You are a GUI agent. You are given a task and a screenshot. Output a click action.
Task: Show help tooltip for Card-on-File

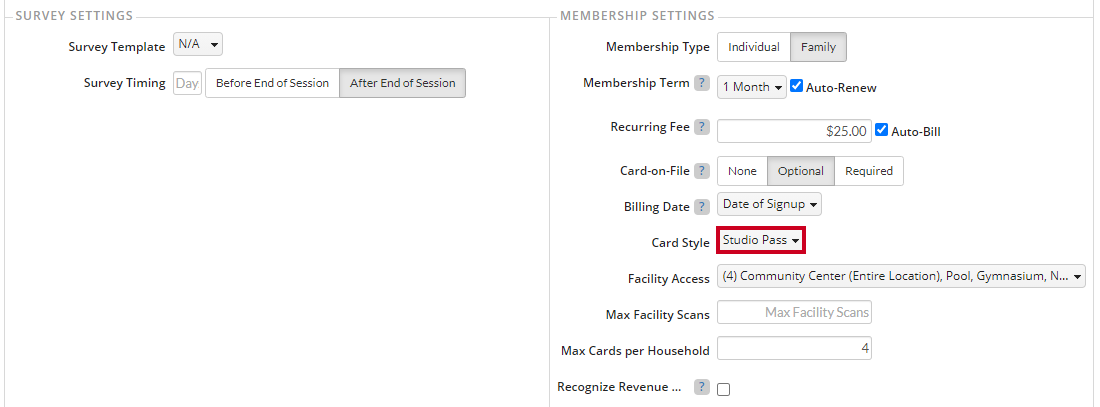coord(702,171)
